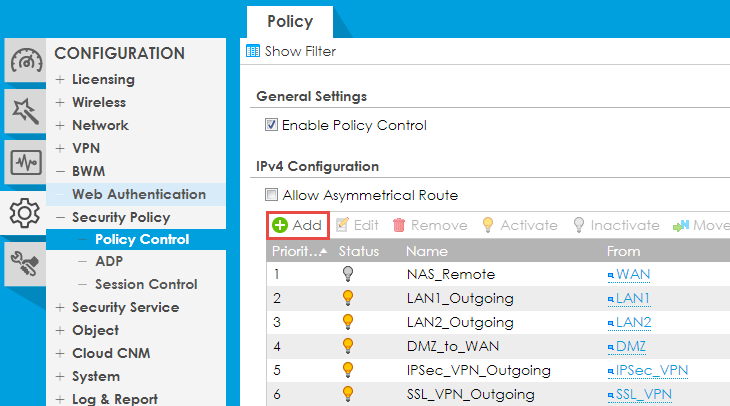Toggle Allow Asymmetrical Route checkbox
Image resolution: width=730 pixels, height=406 pixels.
[270, 196]
